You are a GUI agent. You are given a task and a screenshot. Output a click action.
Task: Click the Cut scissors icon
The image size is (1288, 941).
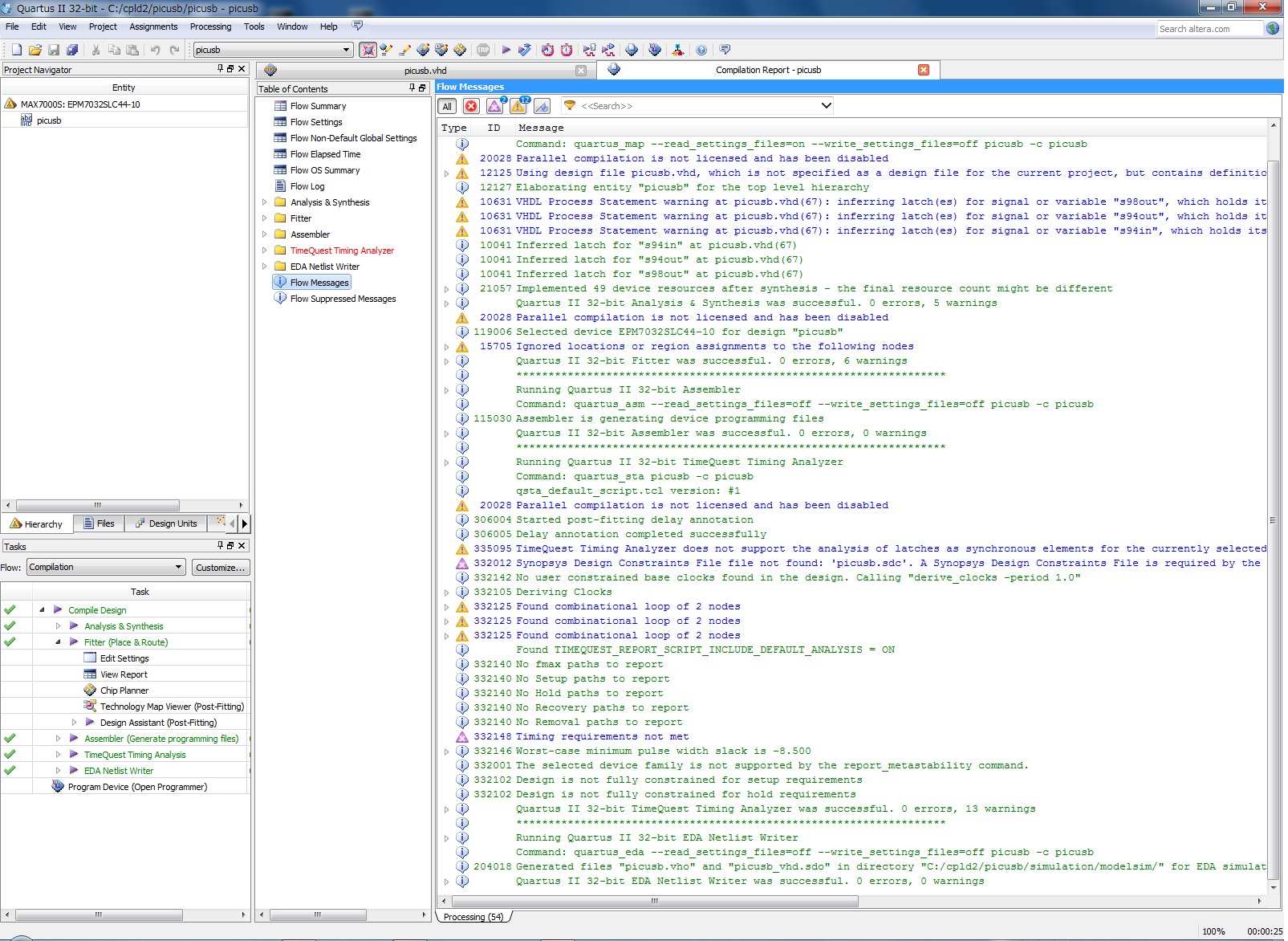tap(95, 50)
